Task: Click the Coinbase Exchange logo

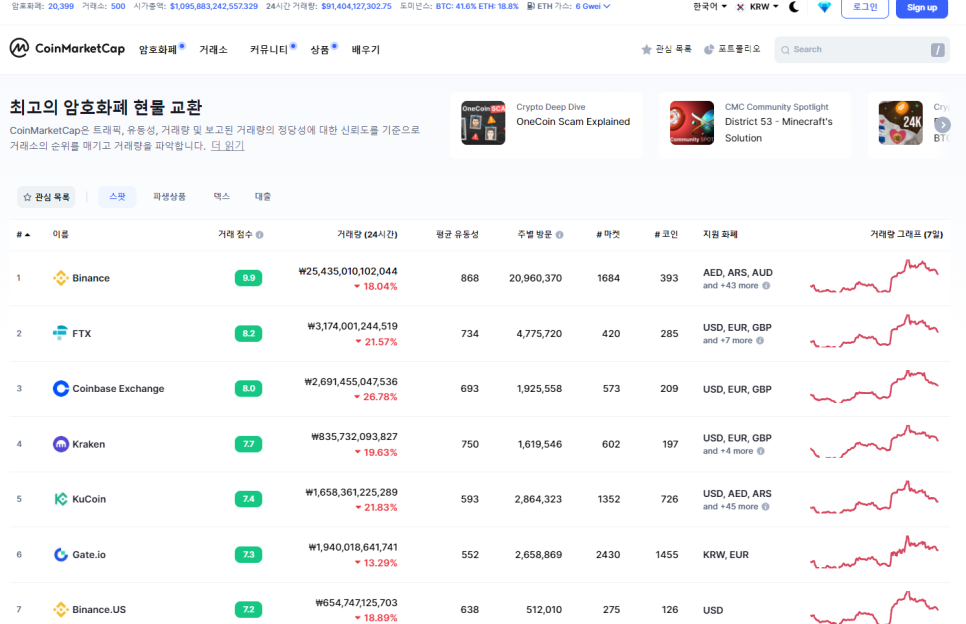Action: click(x=60, y=388)
